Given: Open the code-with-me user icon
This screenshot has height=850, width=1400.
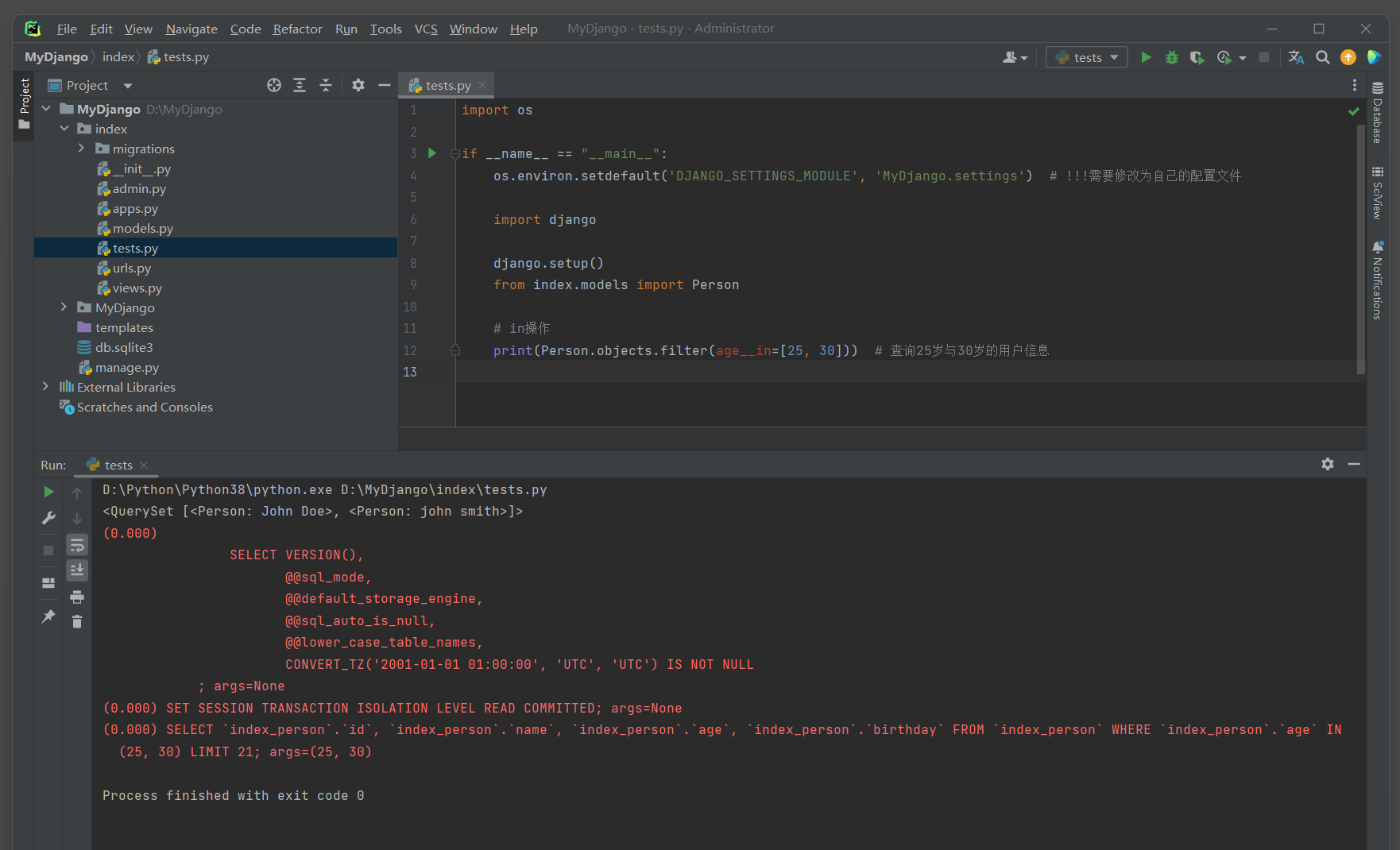Looking at the screenshot, I should pos(1015,57).
